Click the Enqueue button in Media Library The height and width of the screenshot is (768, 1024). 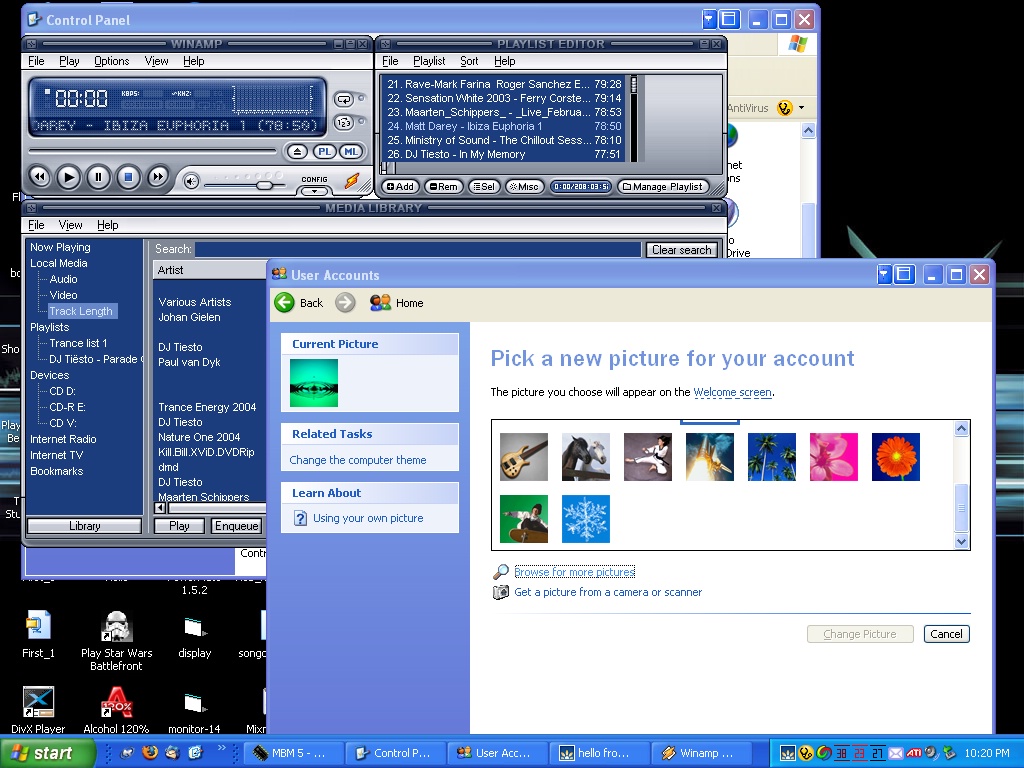click(x=236, y=526)
